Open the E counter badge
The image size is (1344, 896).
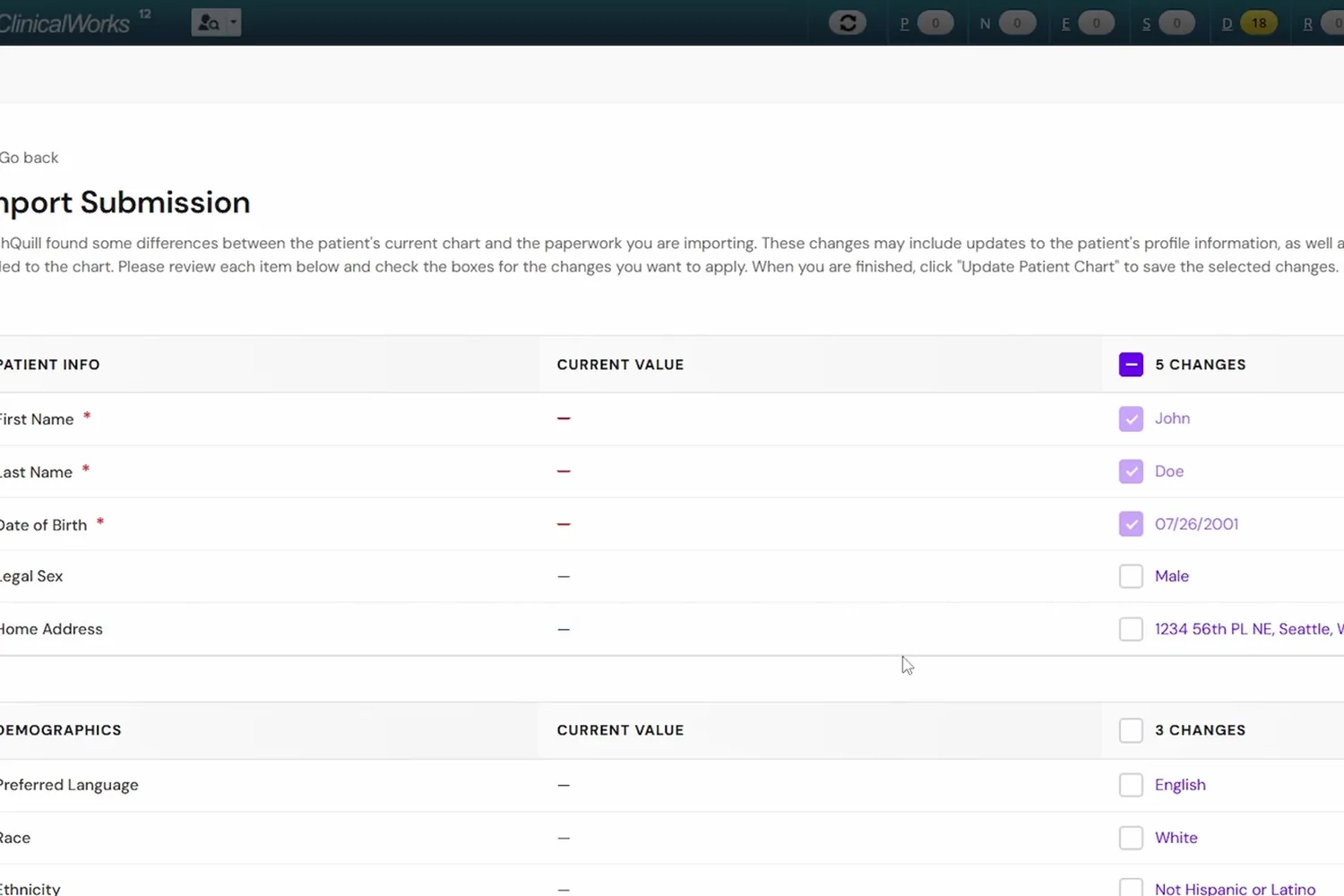point(1096,23)
